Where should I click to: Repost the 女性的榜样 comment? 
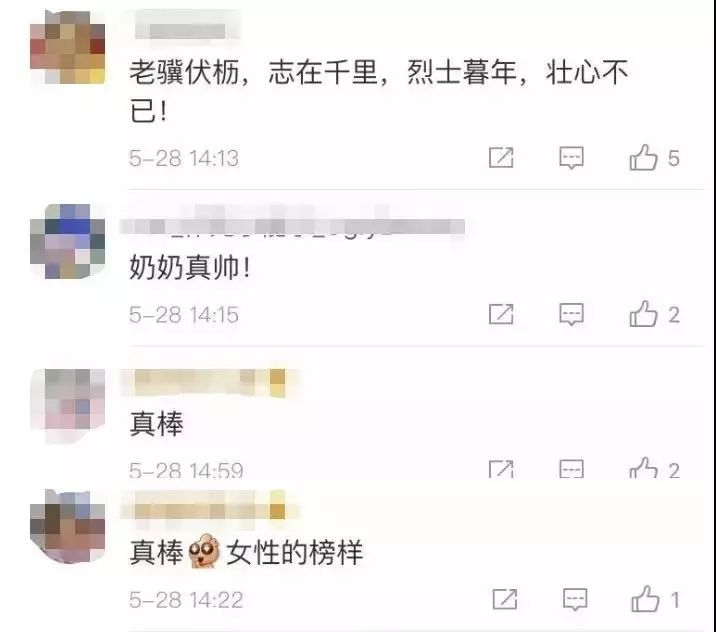point(505,599)
